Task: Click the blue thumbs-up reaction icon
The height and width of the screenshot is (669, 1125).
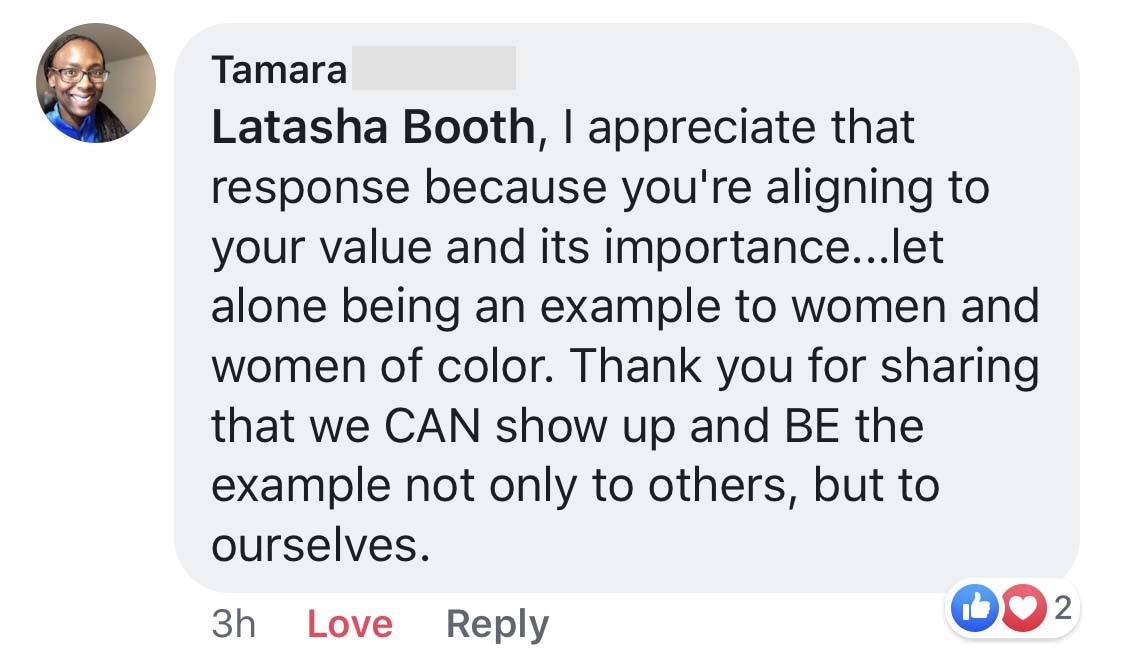Action: coord(975,609)
